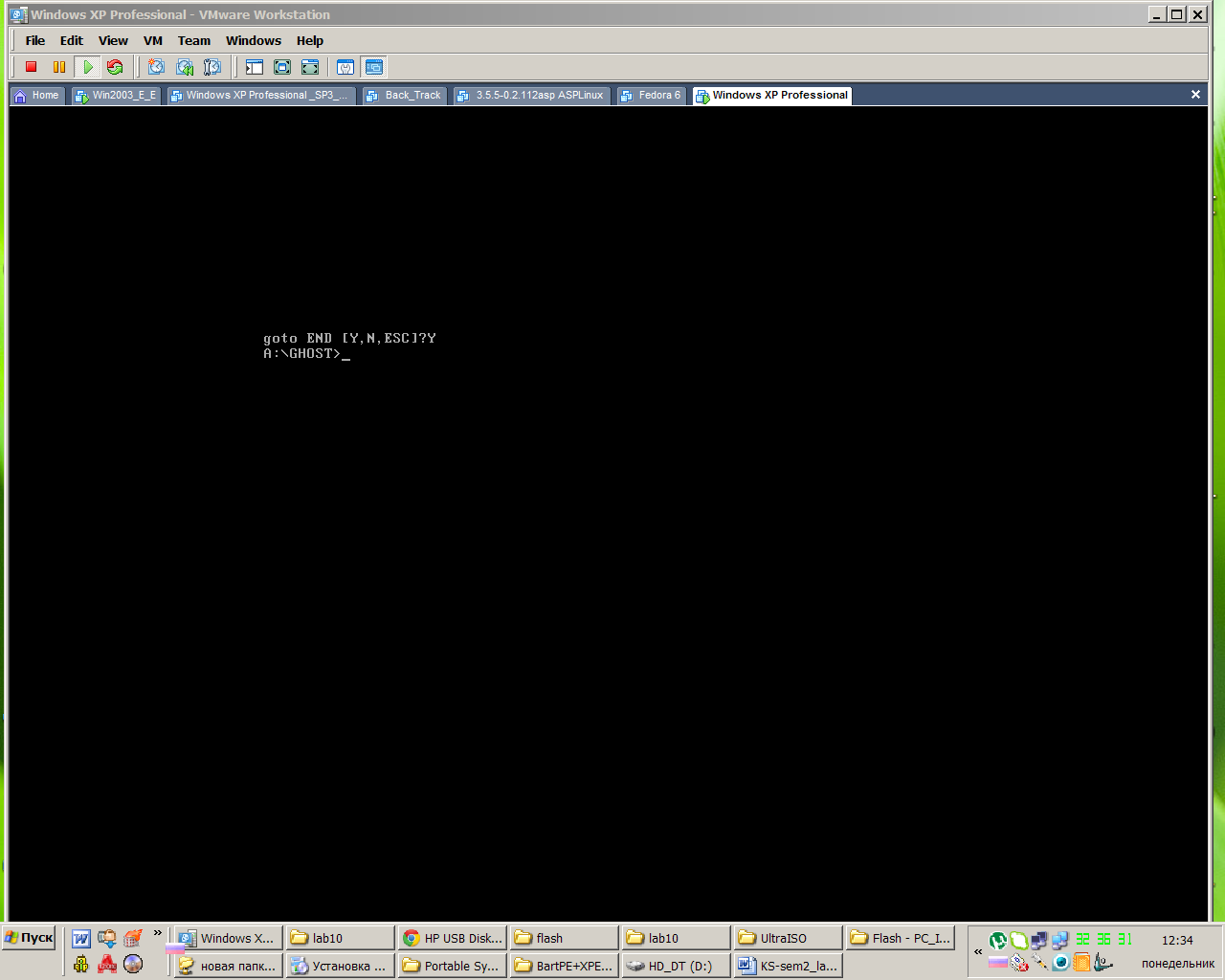
Task: Open the Пуск start menu
Action: click(x=29, y=938)
